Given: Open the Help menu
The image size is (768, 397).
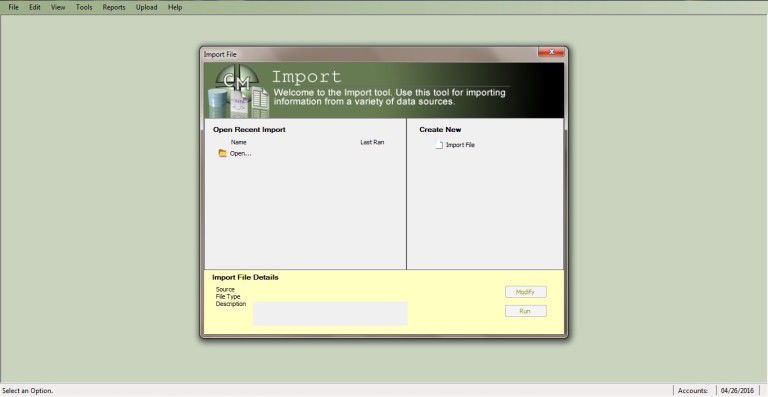Looking at the screenshot, I should coord(175,7).
